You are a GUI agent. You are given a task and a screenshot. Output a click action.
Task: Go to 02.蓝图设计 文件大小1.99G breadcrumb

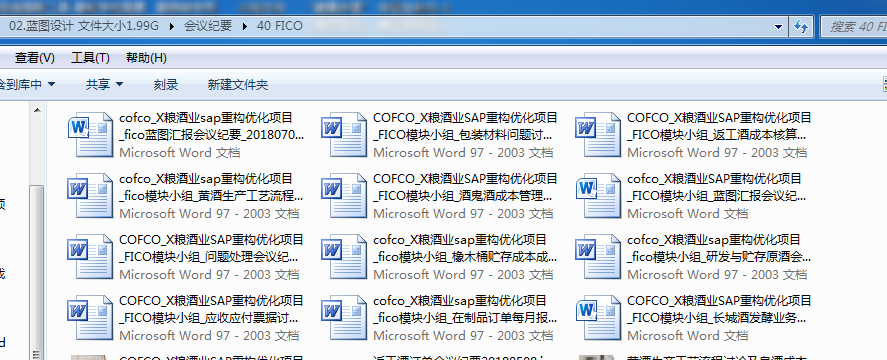84,26
